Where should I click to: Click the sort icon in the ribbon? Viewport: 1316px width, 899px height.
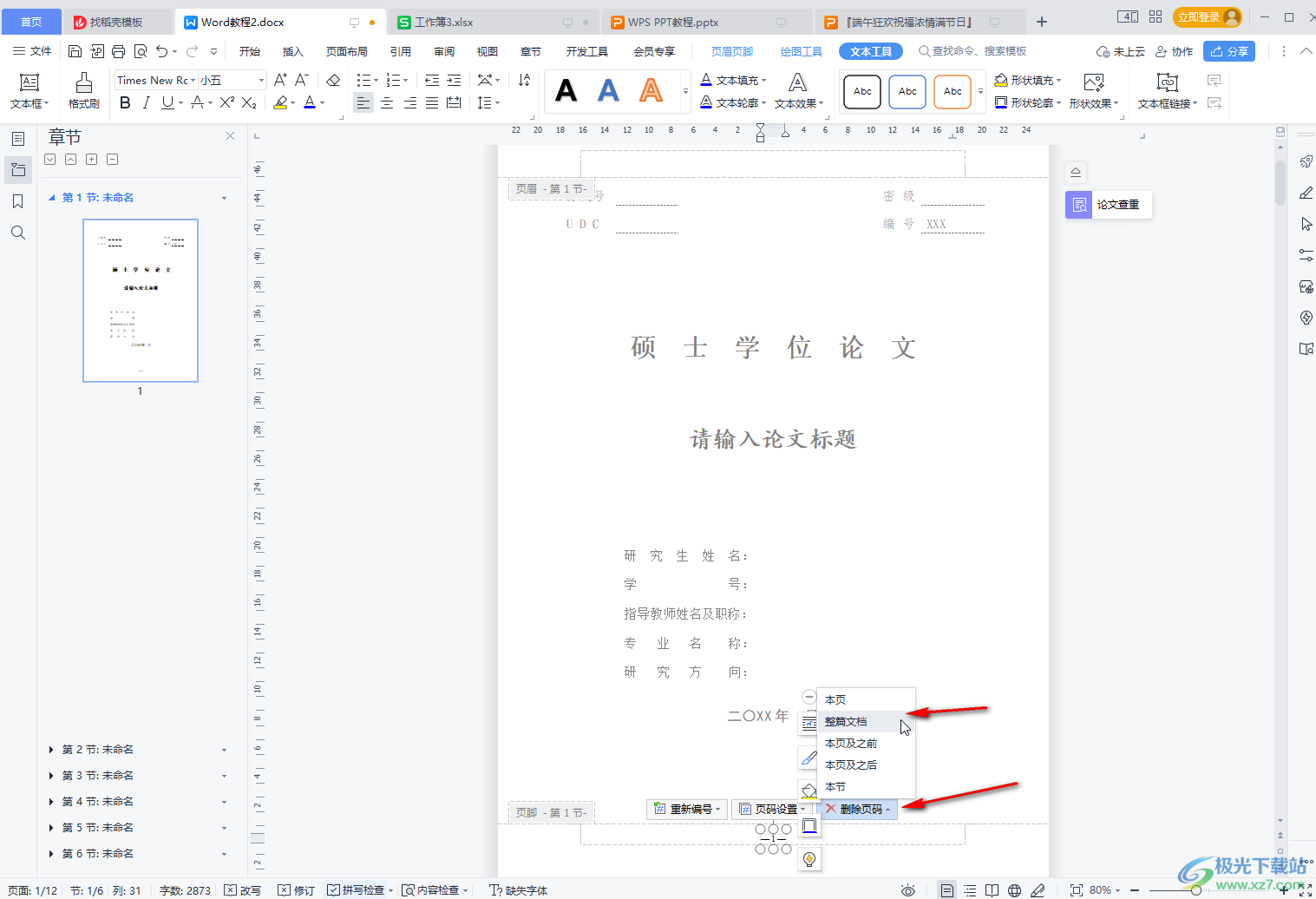tap(524, 80)
